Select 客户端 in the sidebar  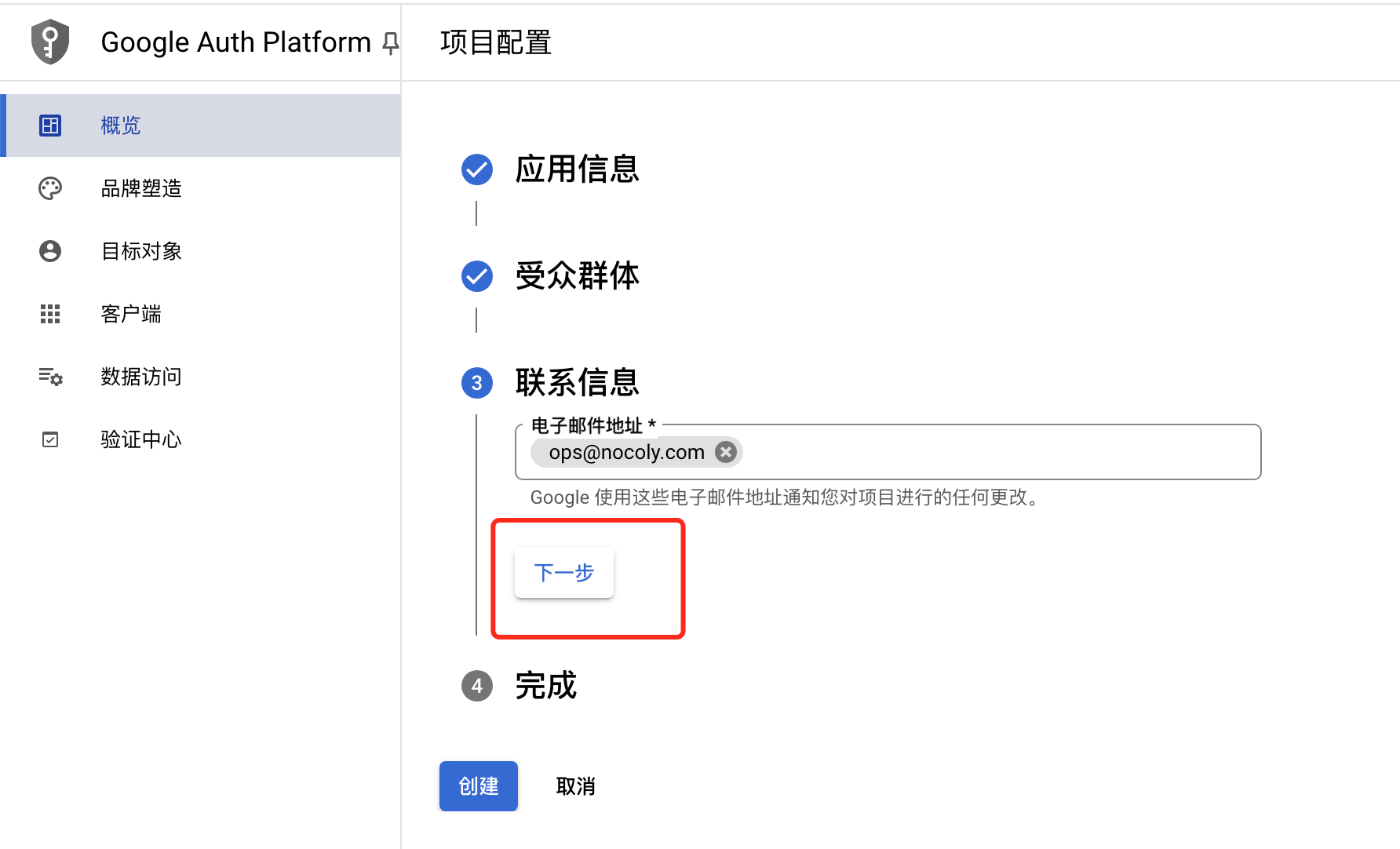[x=201, y=314]
